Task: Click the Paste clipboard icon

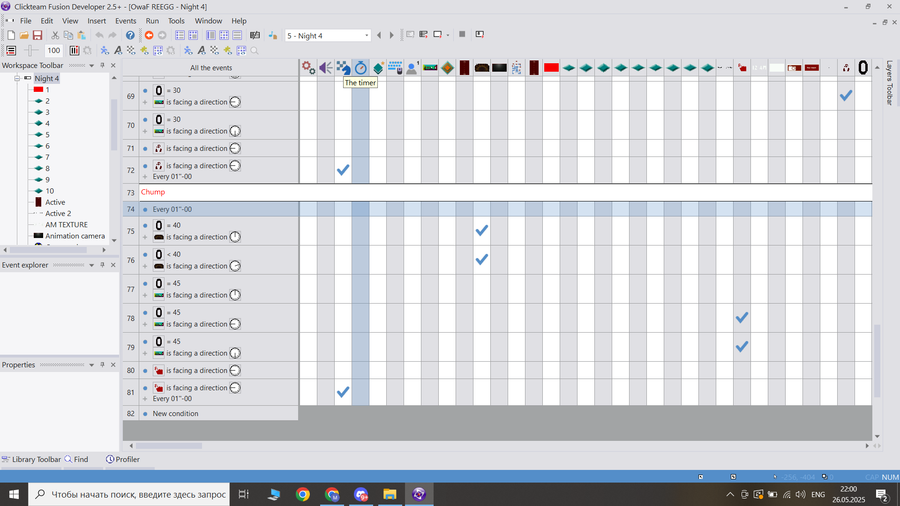Action: [x=82, y=36]
